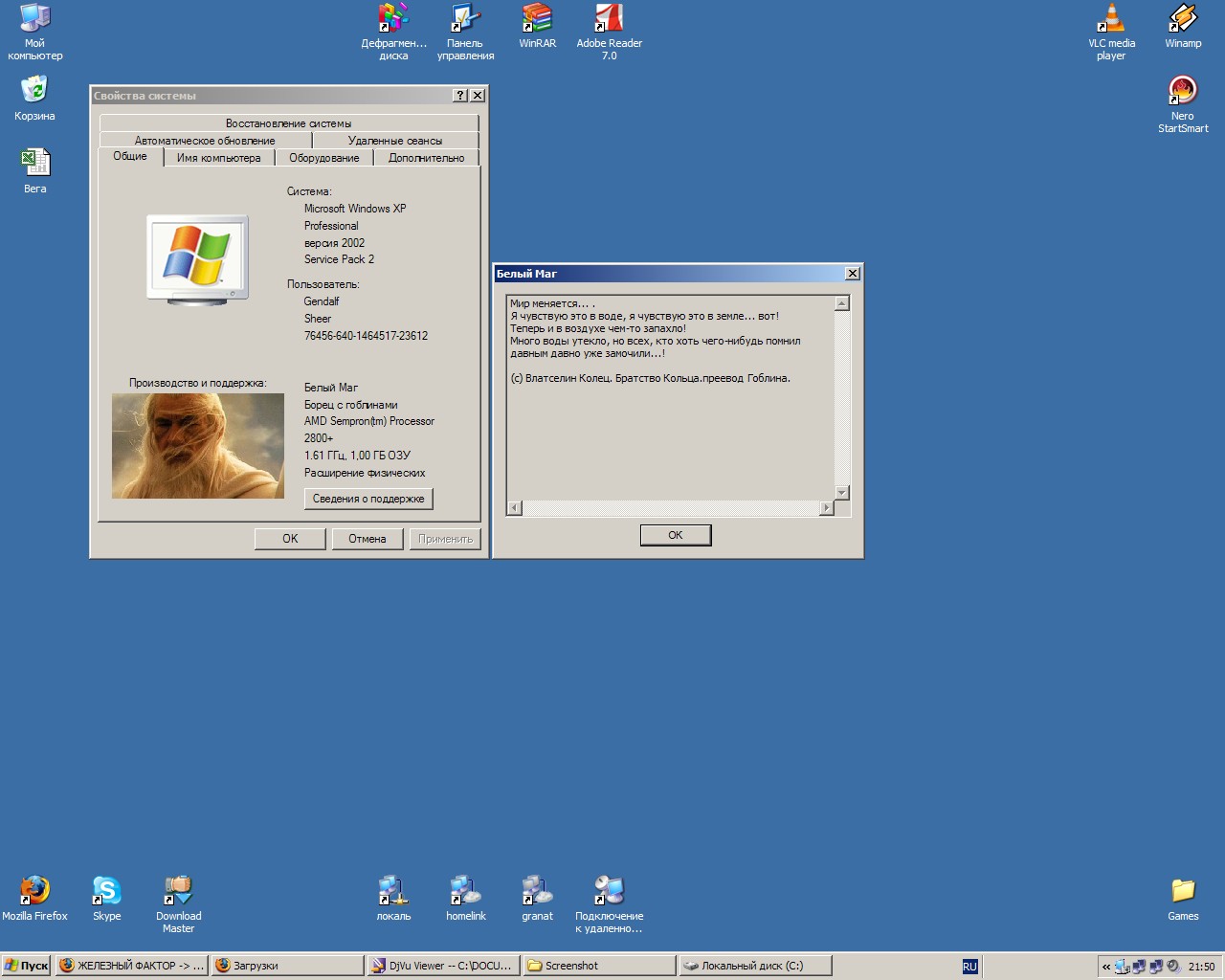Select the Общие tab
Image resolution: width=1225 pixels, height=980 pixels.
(x=130, y=156)
